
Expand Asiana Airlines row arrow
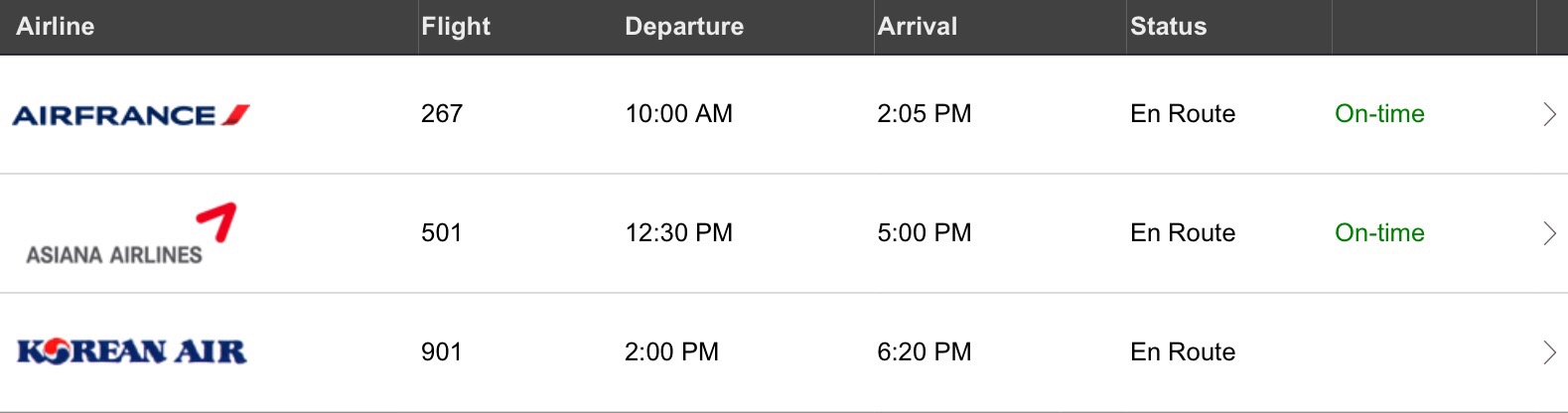(1549, 233)
